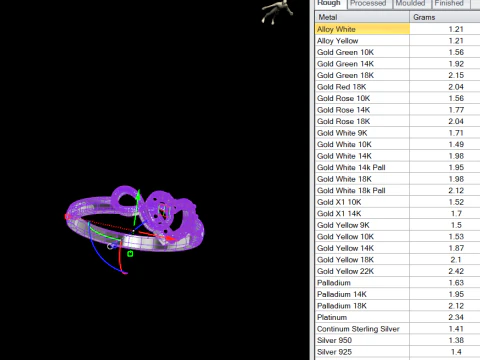This screenshot has height=360, width=480.
Task: Click the red gumball arrow tip
Action: pyautogui.click(x=171, y=238)
